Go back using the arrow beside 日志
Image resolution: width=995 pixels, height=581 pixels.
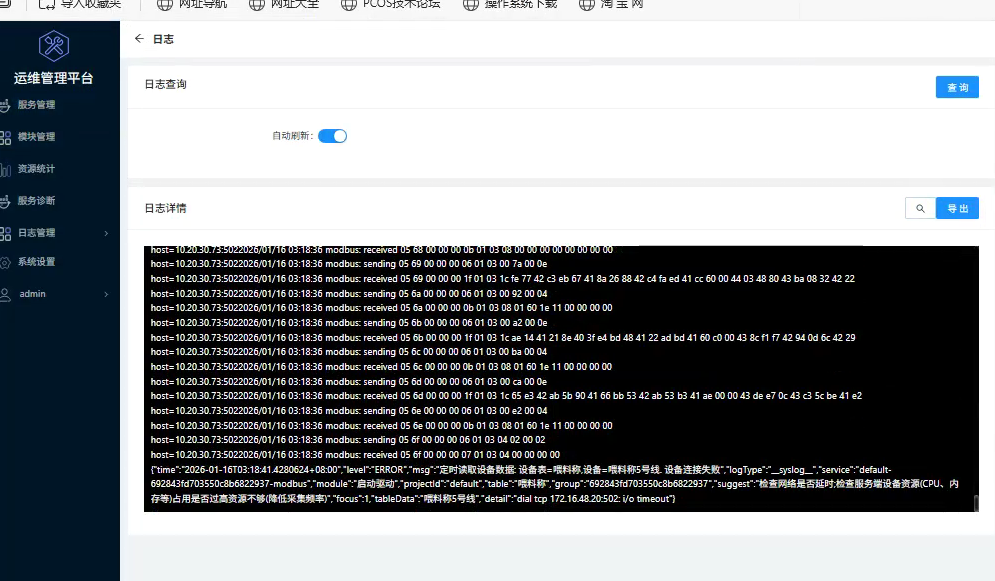pos(139,39)
